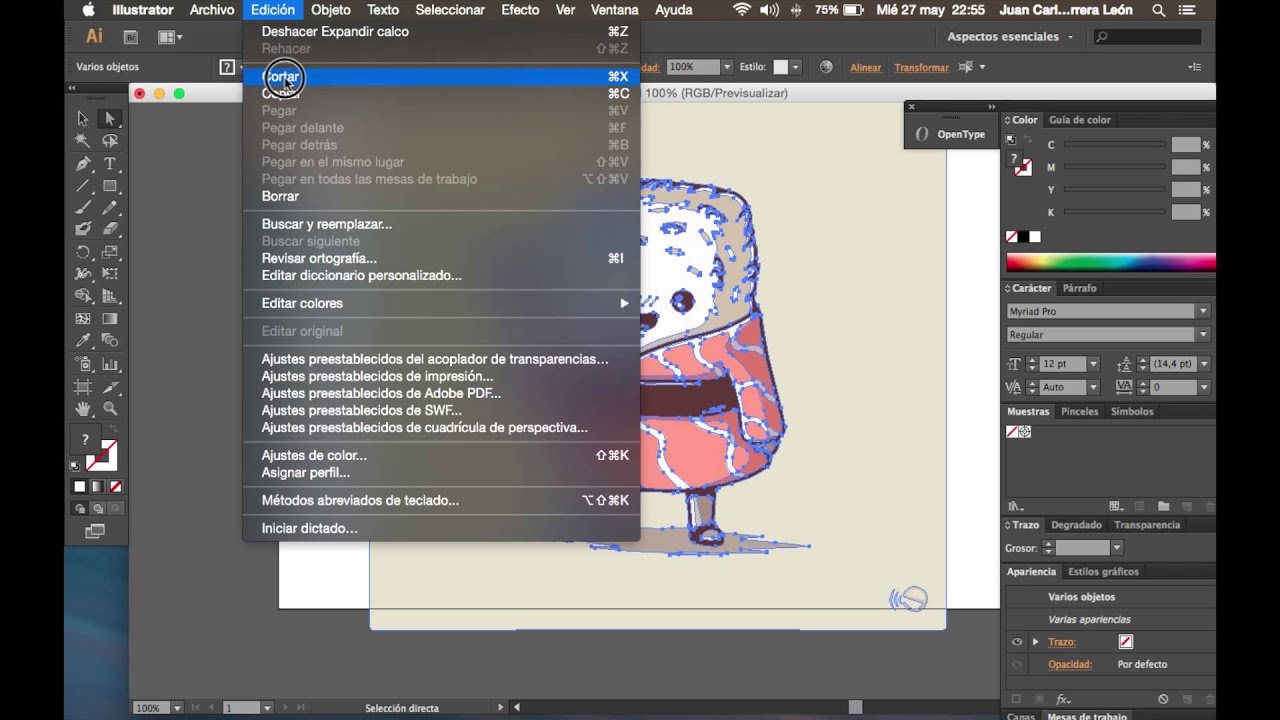The image size is (1280, 720).
Task: Open the 12 pt font size dropdown
Action: 1093,364
